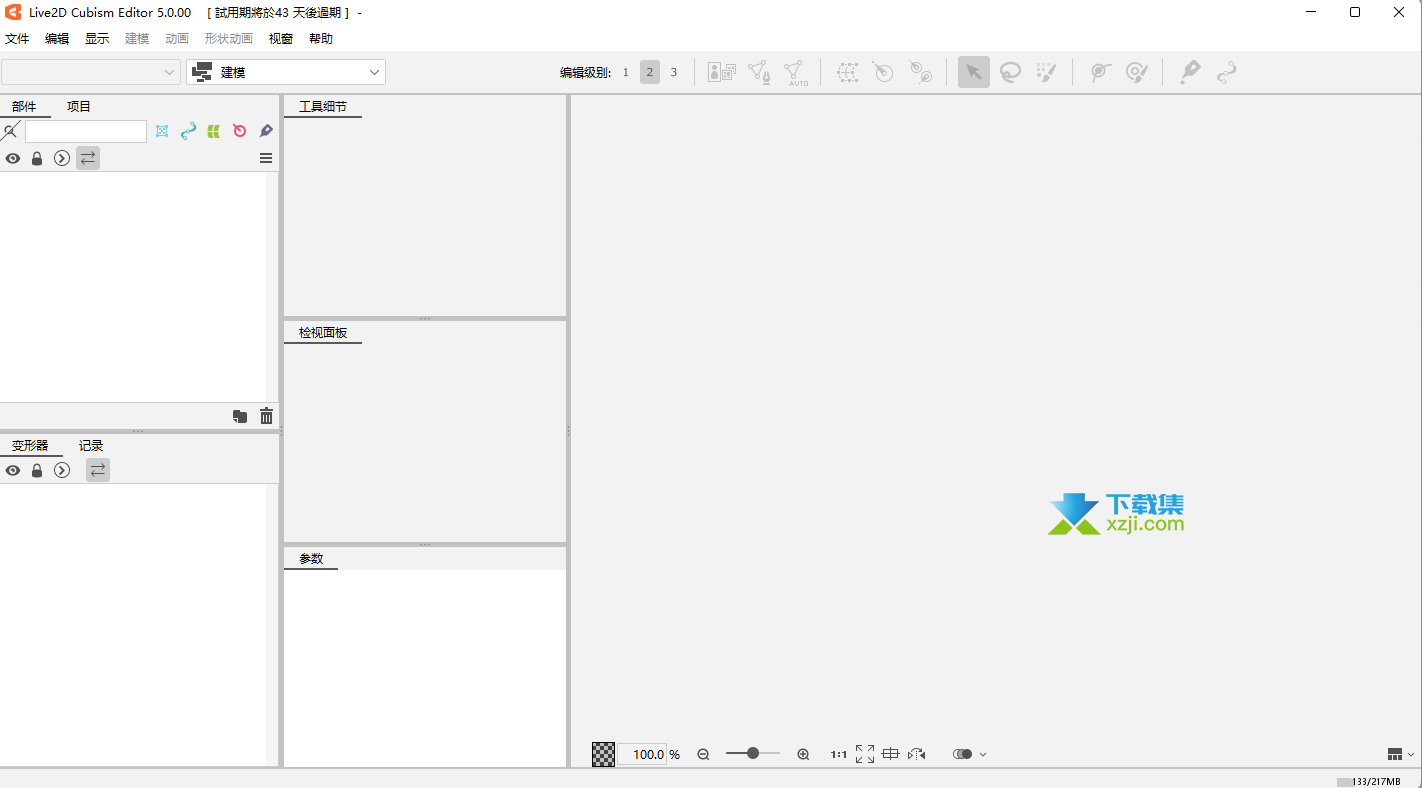This screenshot has height=788, width=1422.
Task: Filter parts by green warp deformer icon
Action: click(x=214, y=131)
